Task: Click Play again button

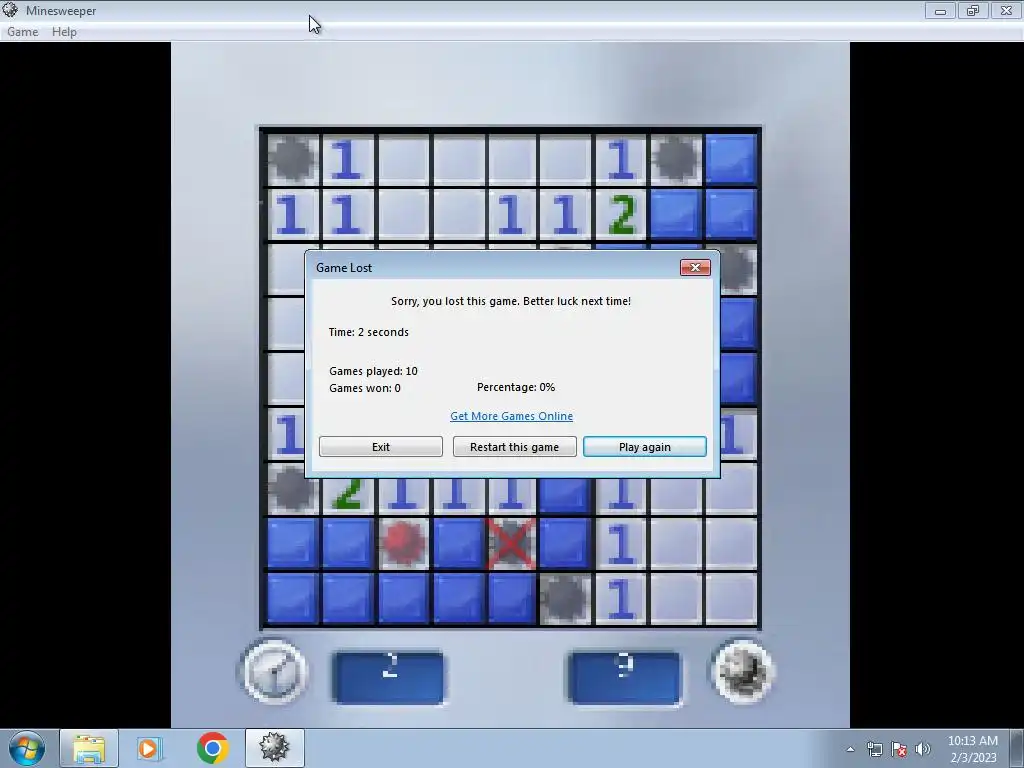Action: (645, 447)
